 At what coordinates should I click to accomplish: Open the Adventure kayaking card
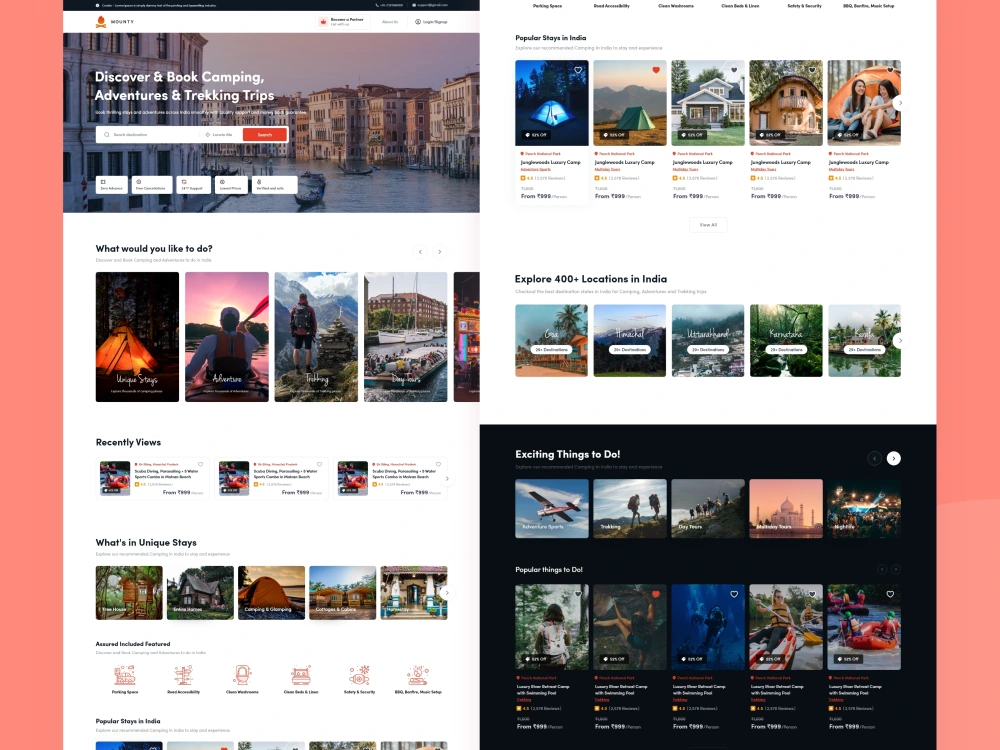tap(226, 337)
